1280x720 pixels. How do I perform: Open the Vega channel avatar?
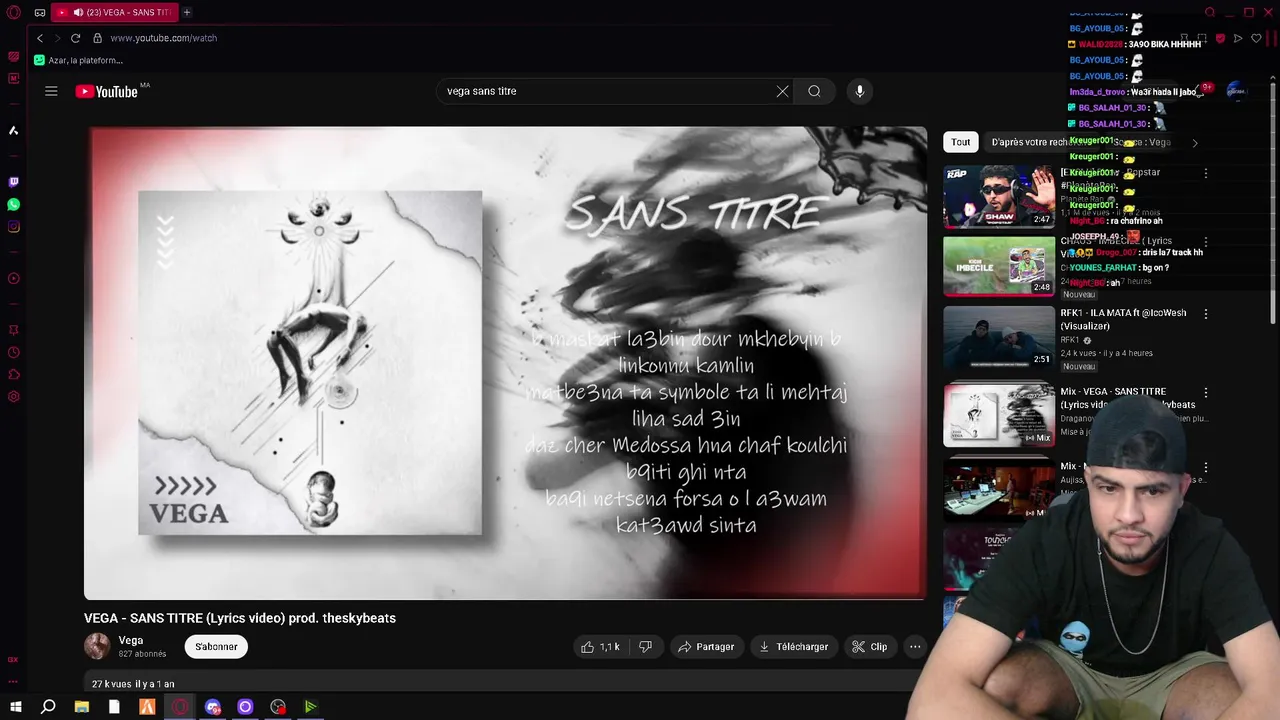[97, 646]
